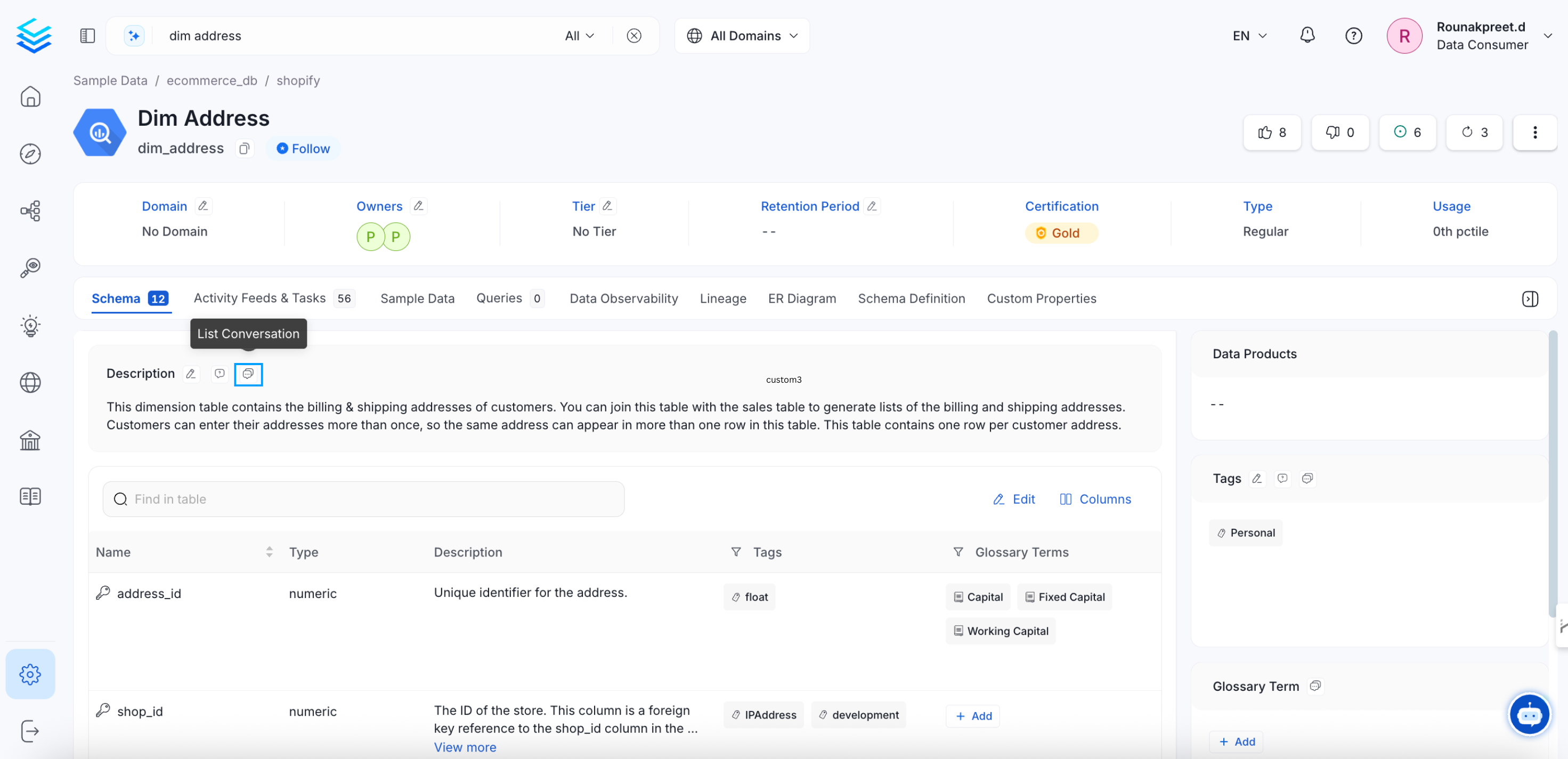
Task: Open the notifications bell icon
Action: [1307, 35]
